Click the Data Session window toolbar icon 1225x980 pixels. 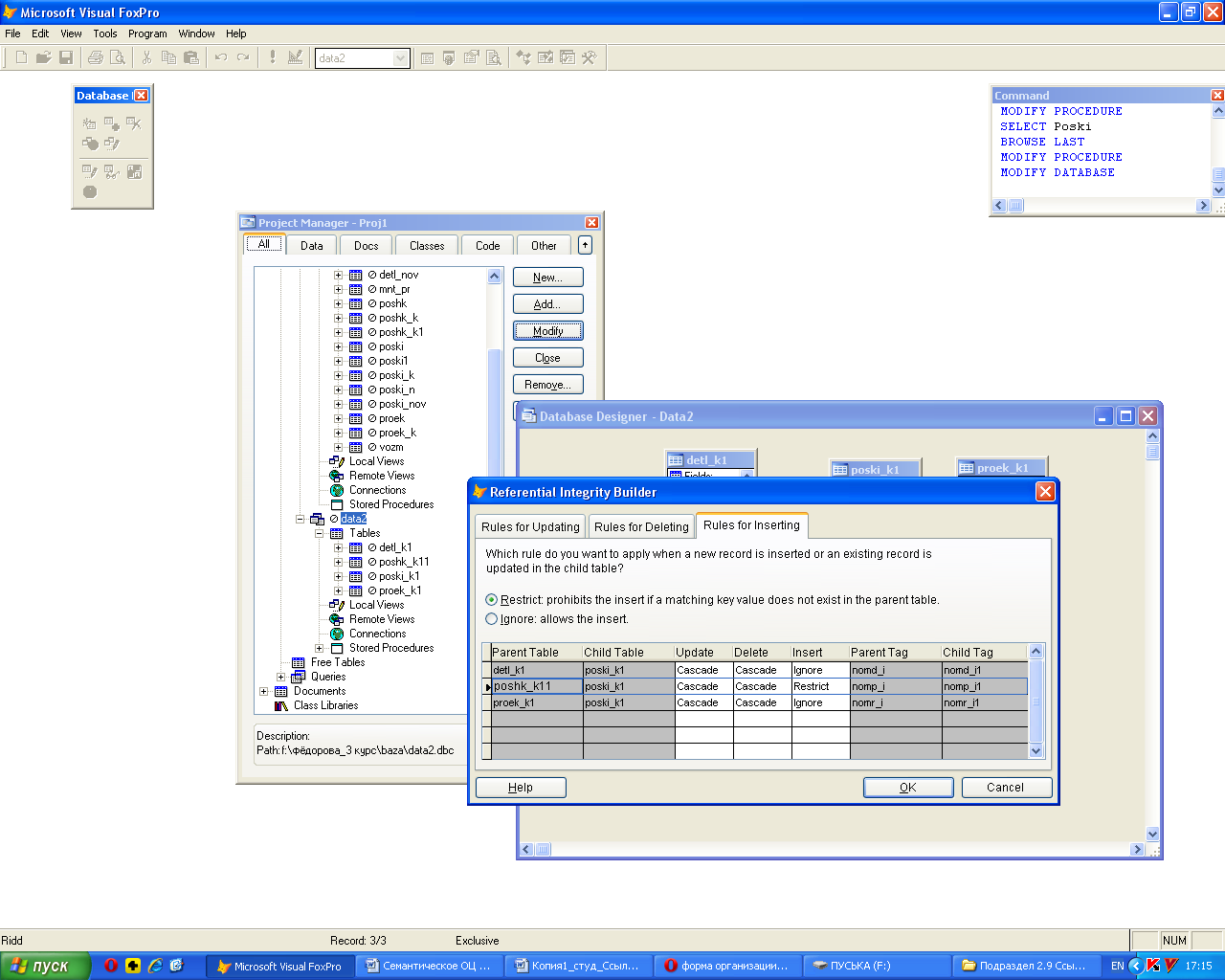449,57
